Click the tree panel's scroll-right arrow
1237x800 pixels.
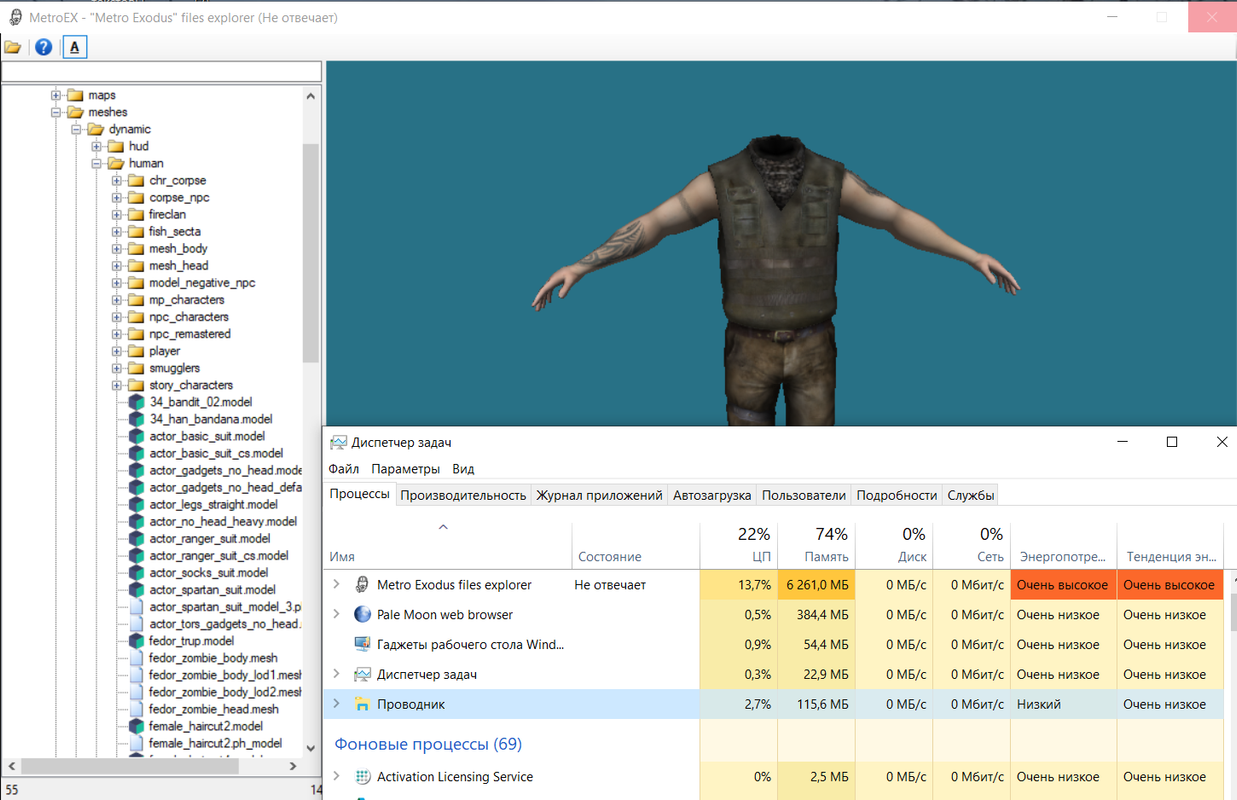pos(293,767)
